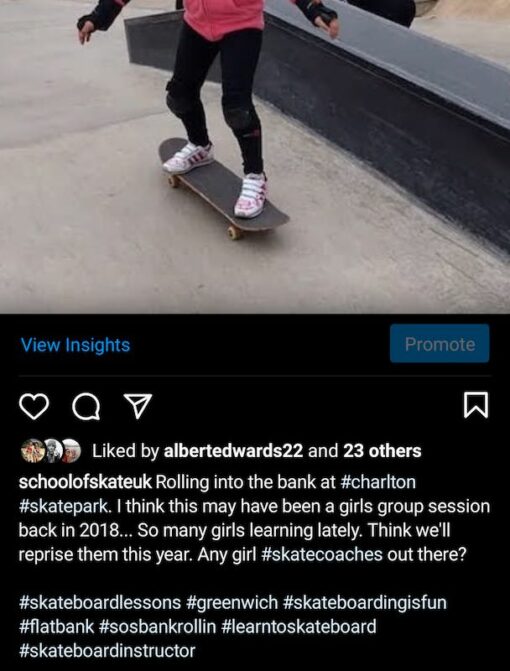Open comments via speech bubble icon
510x671 pixels.
(x=86, y=406)
